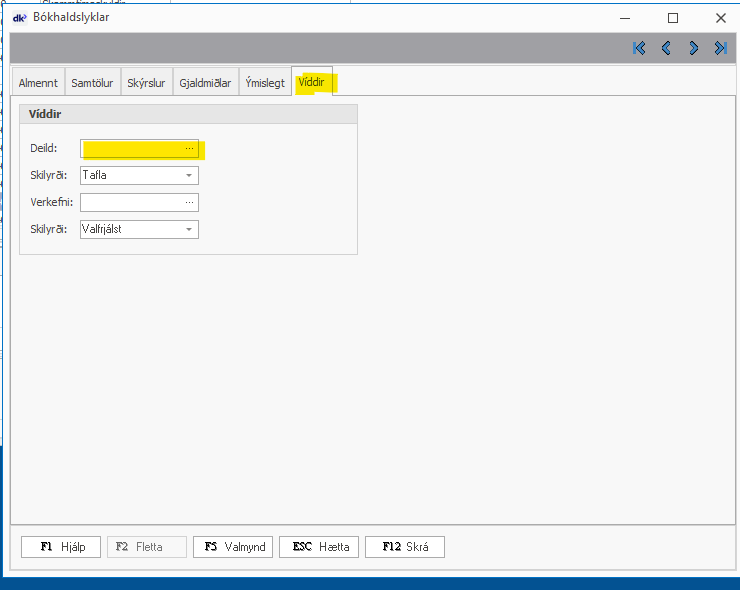Image resolution: width=740 pixels, height=590 pixels.
Task: Open the F5 Valmynd menu button
Action: tap(233, 547)
